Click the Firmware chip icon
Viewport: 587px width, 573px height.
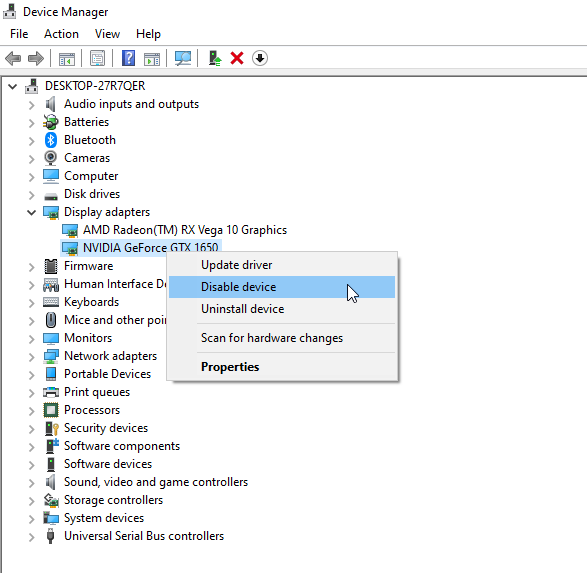point(51,266)
